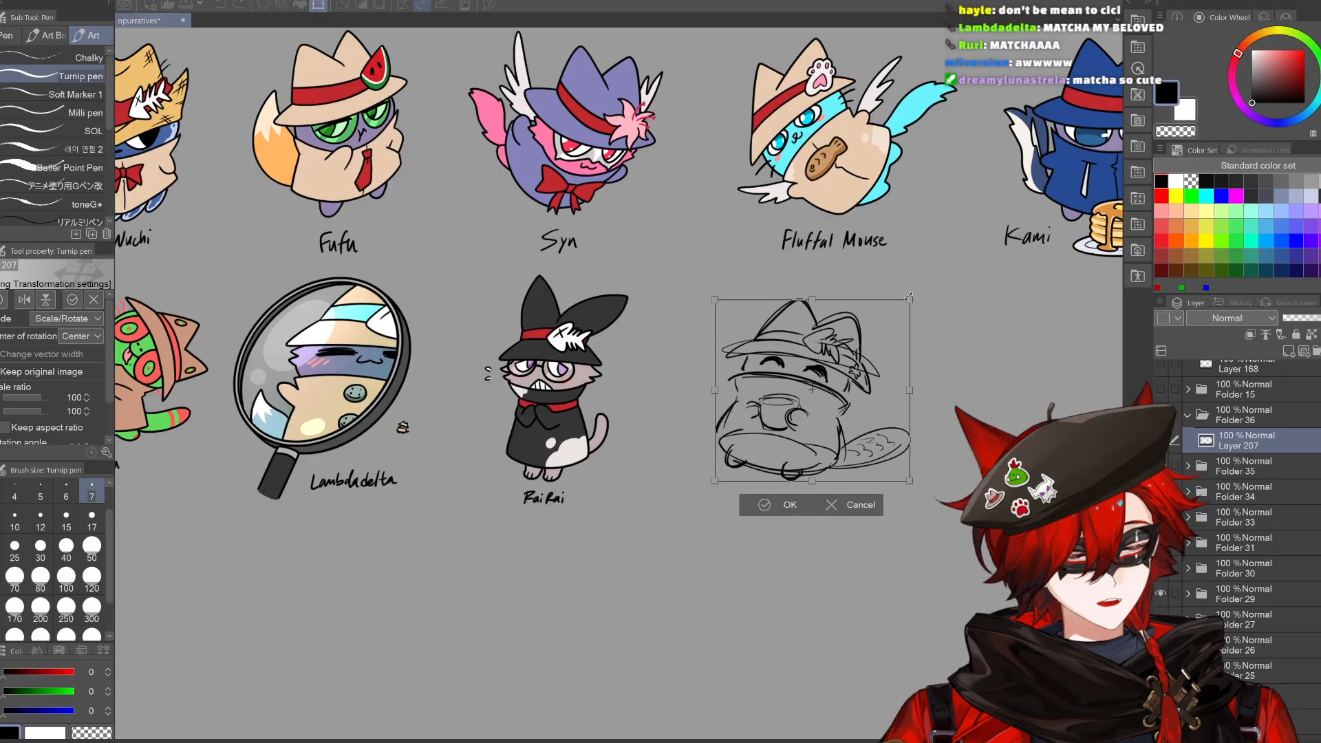Expand Folder 15 in the layer list
1321x743 pixels.
(x=1188, y=389)
